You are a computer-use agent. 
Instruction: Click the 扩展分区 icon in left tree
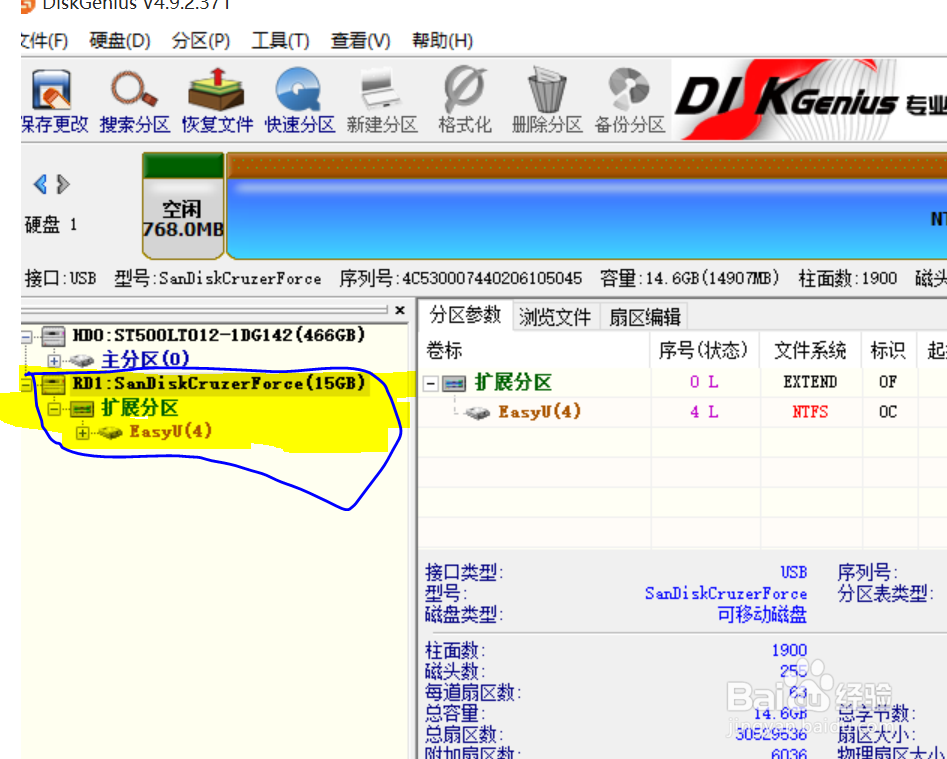82,409
